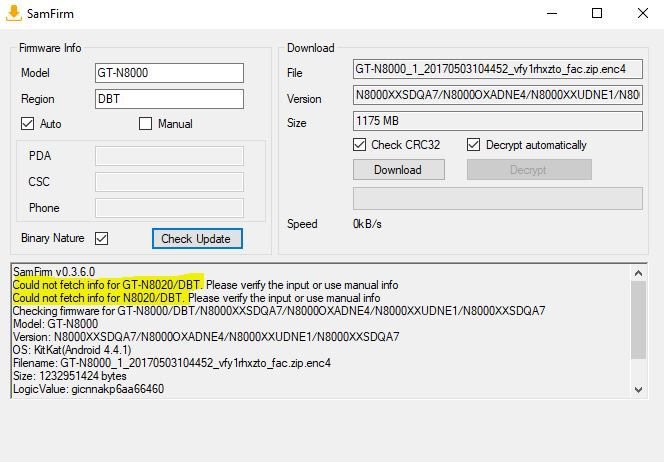
Task: Enable the Manual checkbox
Action: 145,124
